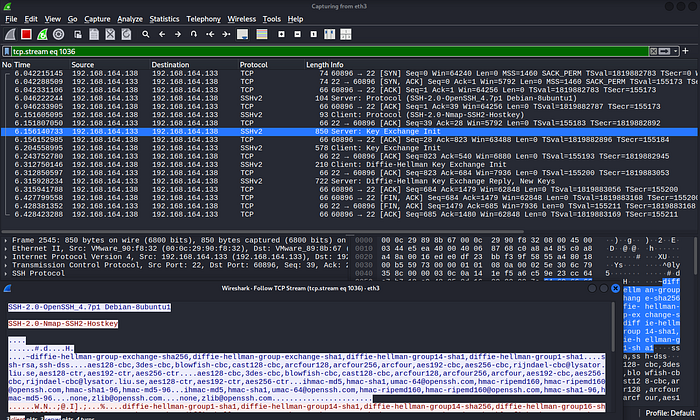Select the [SYN] Seq=0 Win=64240 packet row
The image size is (700, 420).
pos(349,73)
